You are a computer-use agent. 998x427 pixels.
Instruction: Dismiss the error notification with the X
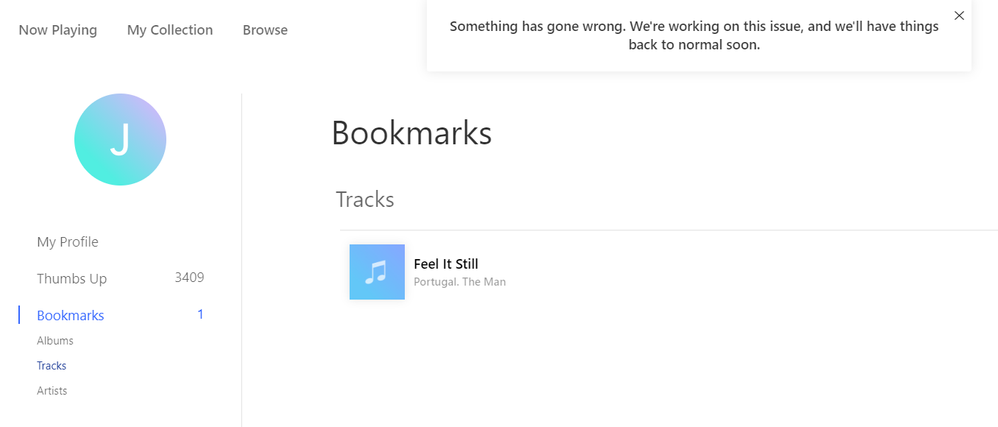point(959,16)
